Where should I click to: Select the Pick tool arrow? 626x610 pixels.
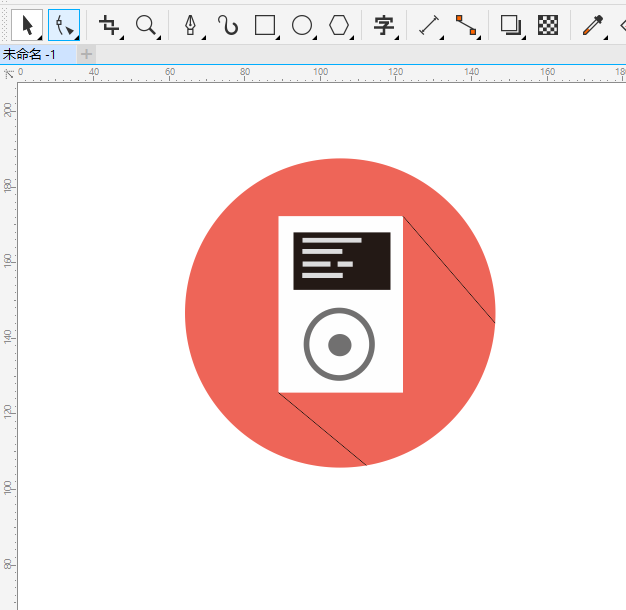(x=26, y=25)
